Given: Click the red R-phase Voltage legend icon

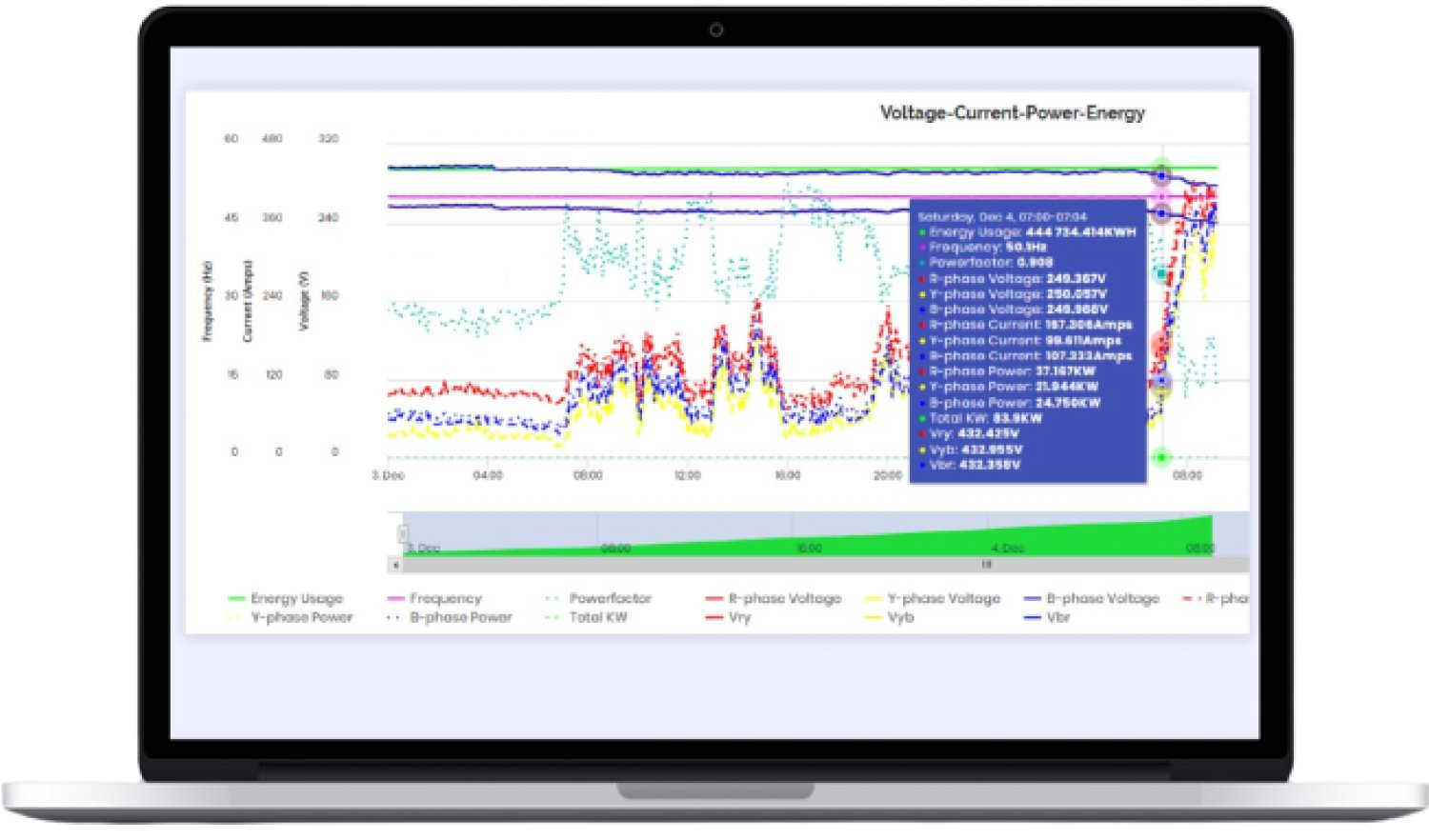Looking at the screenshot, I should click(x=713, y=598).
